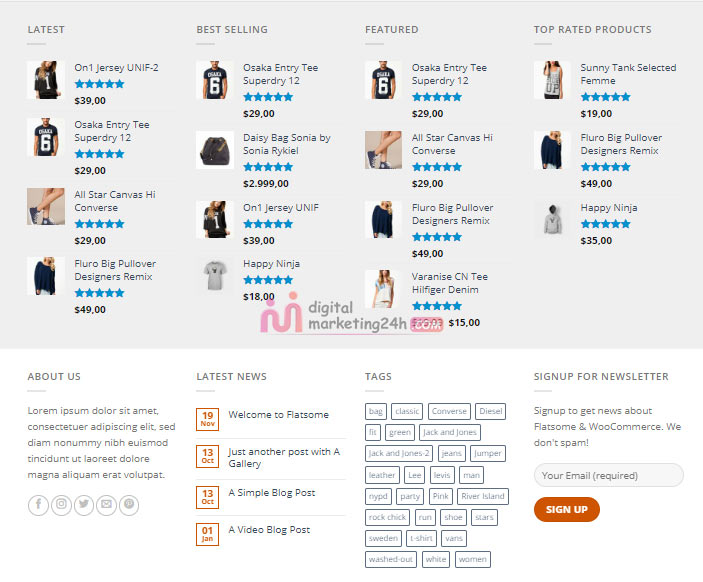Image resolution: width=703 pixels, height=582 pixels.
Task: Open Fluro Big Pullover in Featured
Action: click(x=452, y=214)
